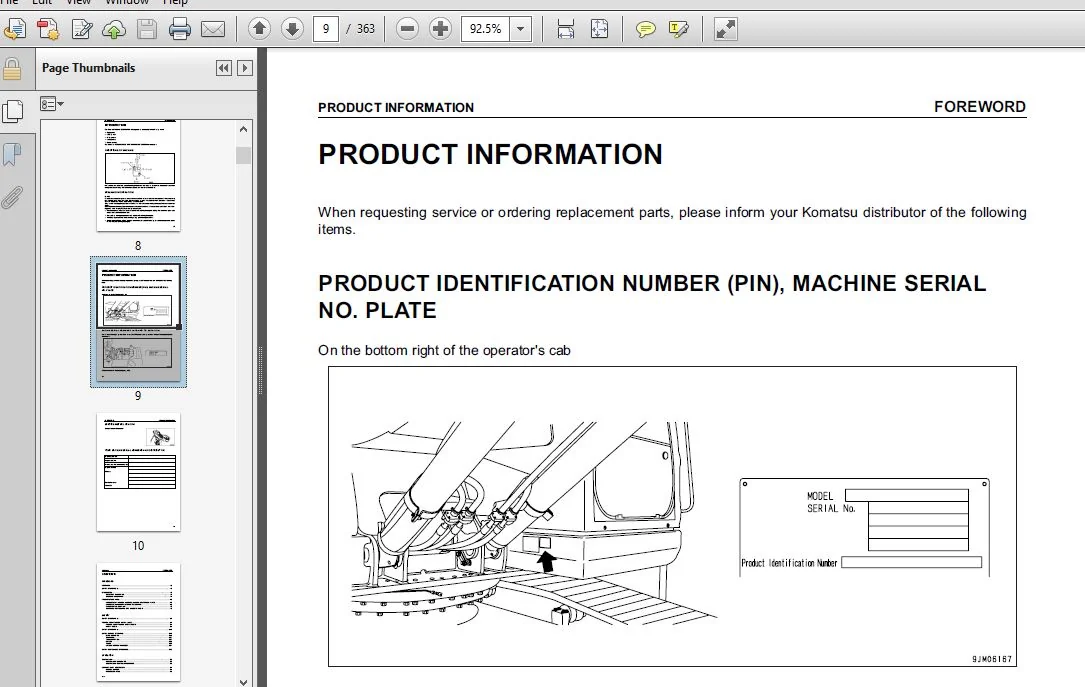
Task: Go to previous page with up arrow
Action: pos(259,28)
